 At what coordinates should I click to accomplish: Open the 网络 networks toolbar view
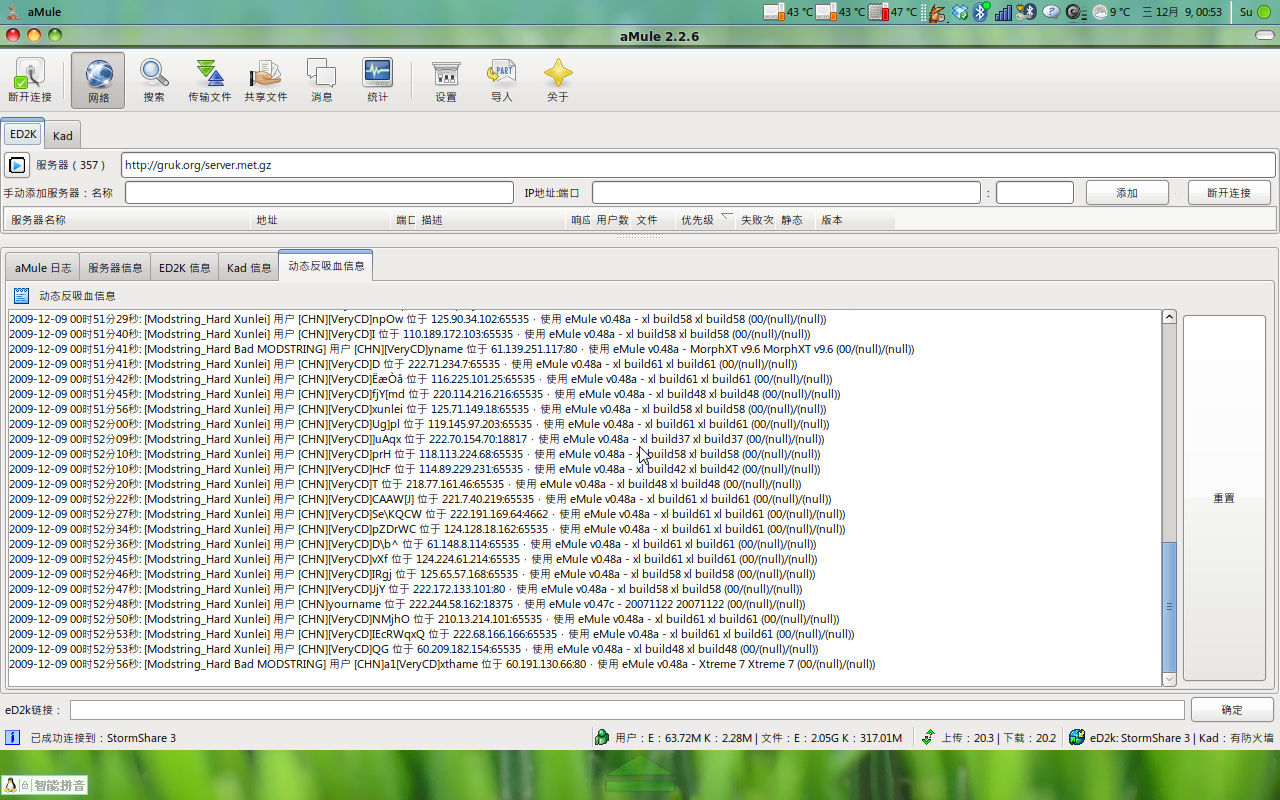(98, 81)
